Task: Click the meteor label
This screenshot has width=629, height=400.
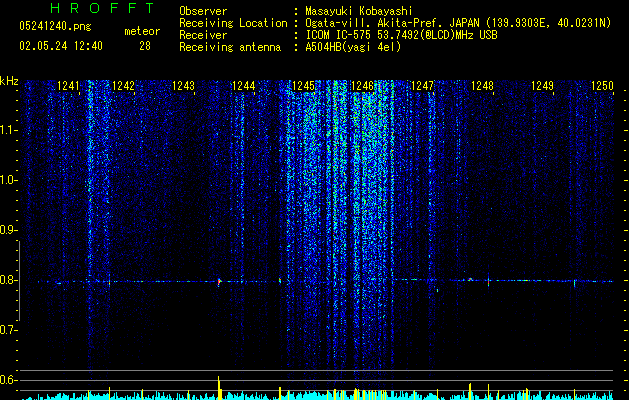Action: pyautogui.click(x=142, y=31)
